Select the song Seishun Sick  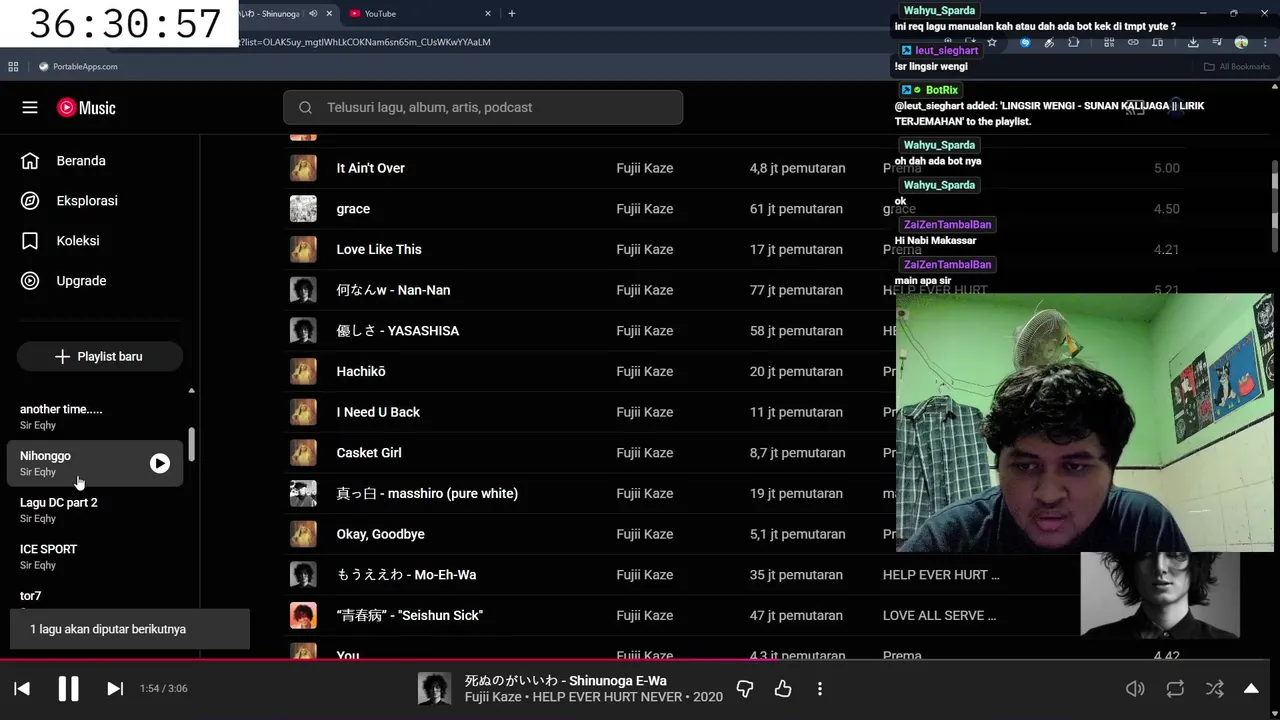pos(410,615)
